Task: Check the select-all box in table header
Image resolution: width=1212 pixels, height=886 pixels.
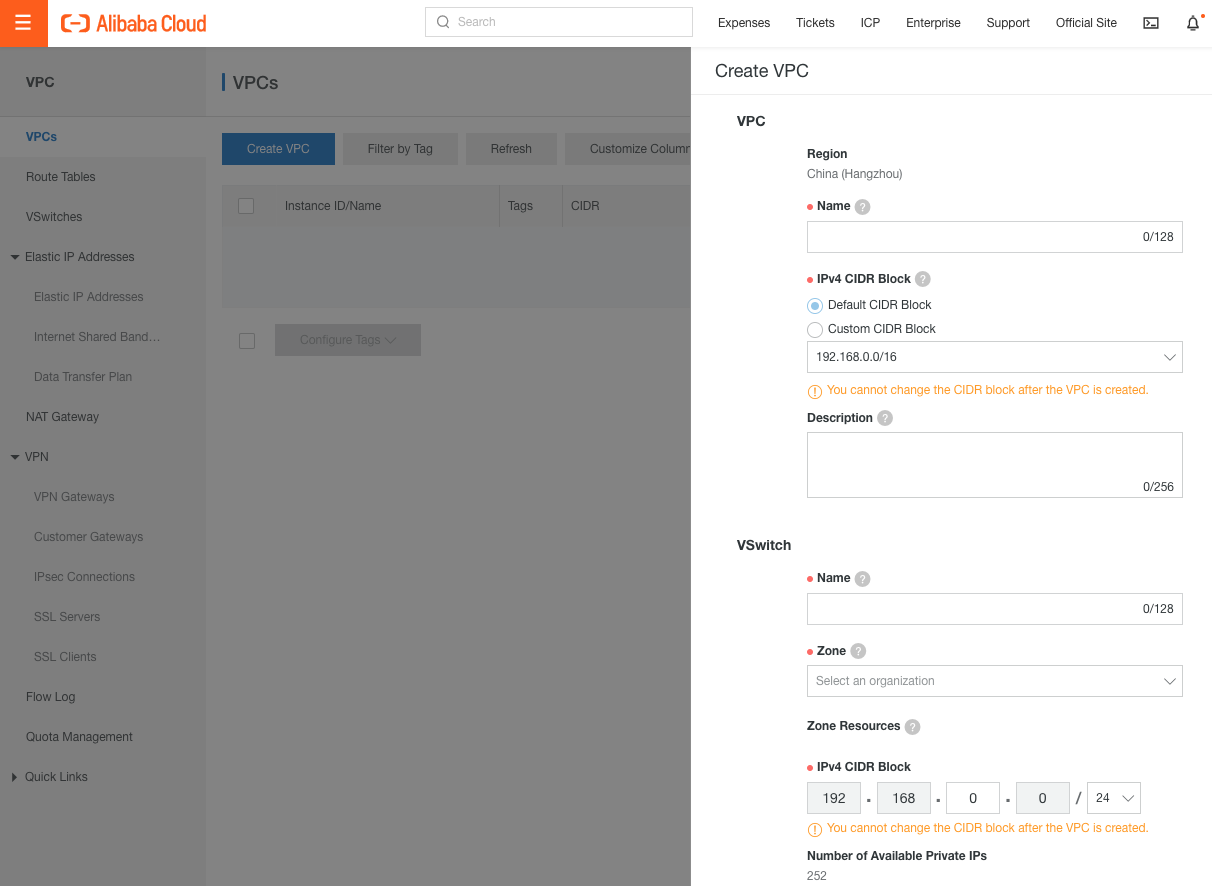Action: tap(246, 206)
